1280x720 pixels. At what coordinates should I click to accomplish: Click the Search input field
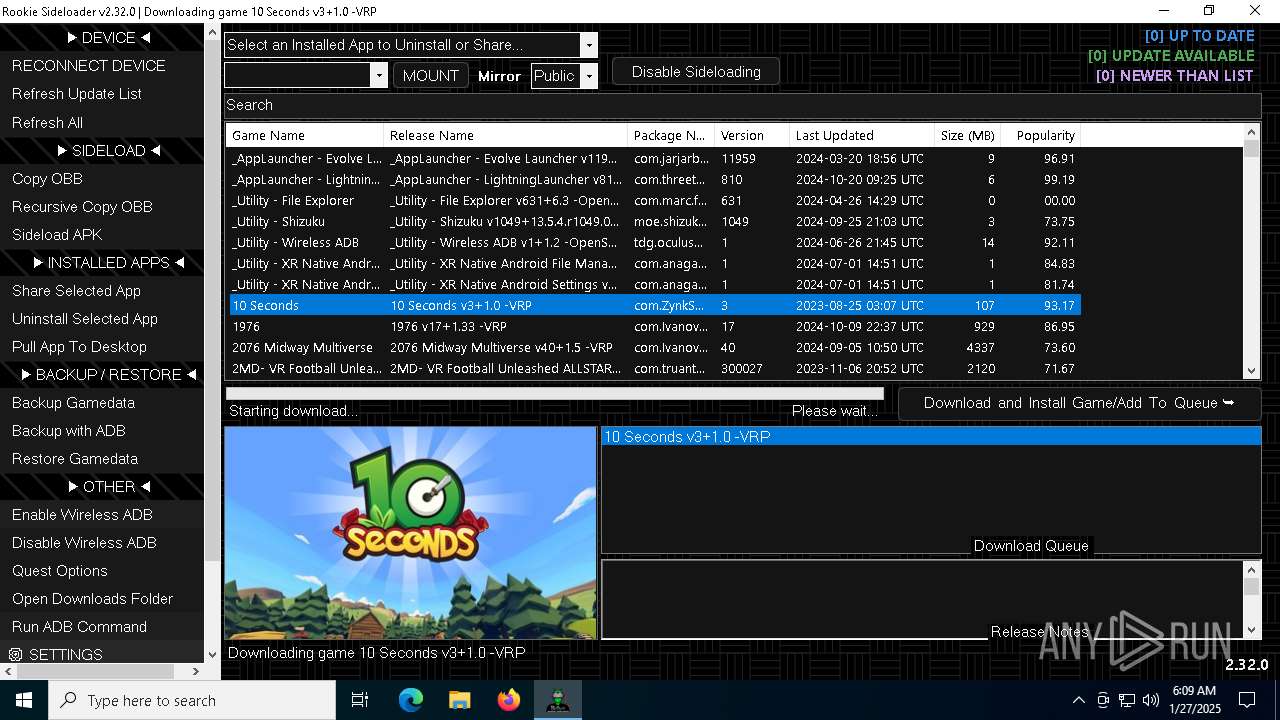click(742, 105)
